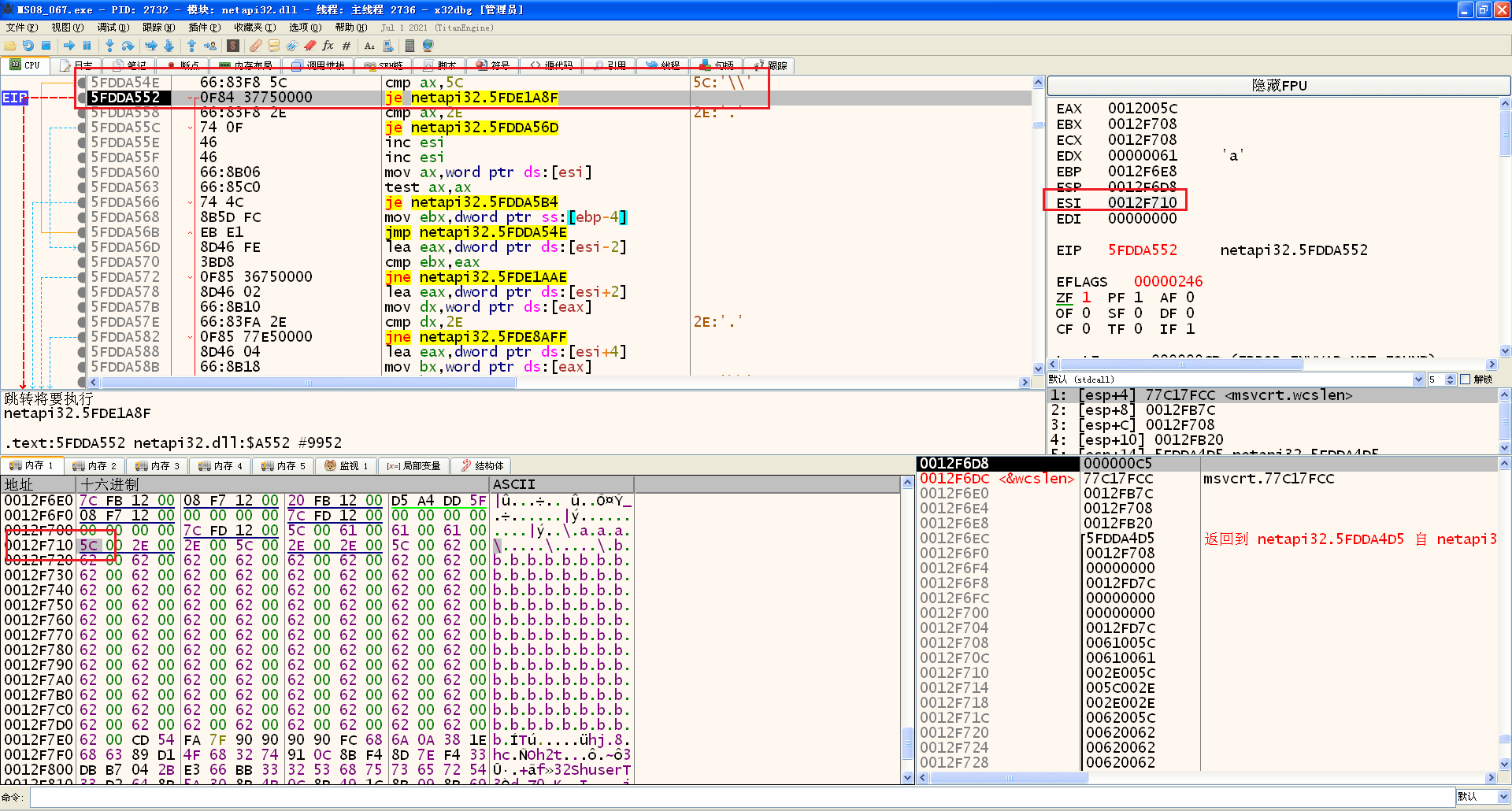Click the A font settings icon
The image size is (1512, 811).
(x=369, y=46)
